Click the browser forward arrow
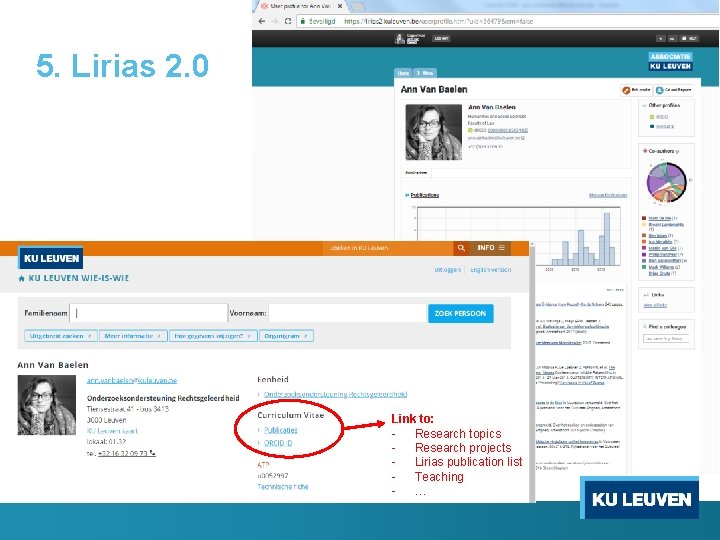 coord(275,21)
